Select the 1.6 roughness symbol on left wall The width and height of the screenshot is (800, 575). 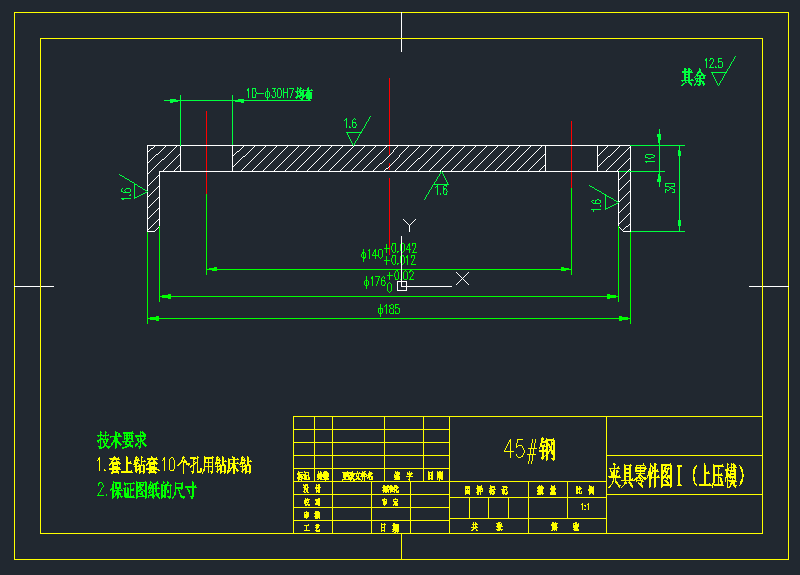tap(133, 187)
